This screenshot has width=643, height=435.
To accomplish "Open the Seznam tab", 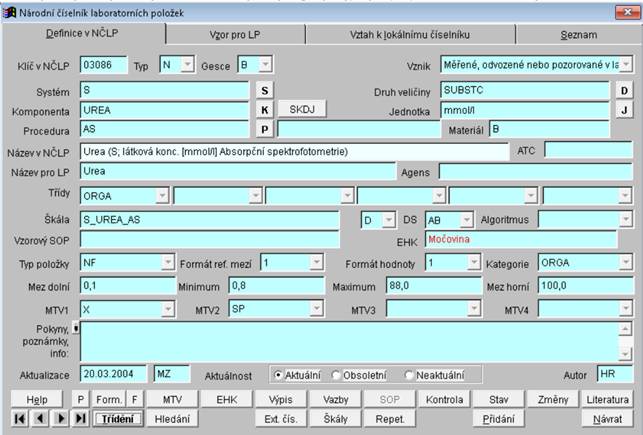I will tap(578, 34).
